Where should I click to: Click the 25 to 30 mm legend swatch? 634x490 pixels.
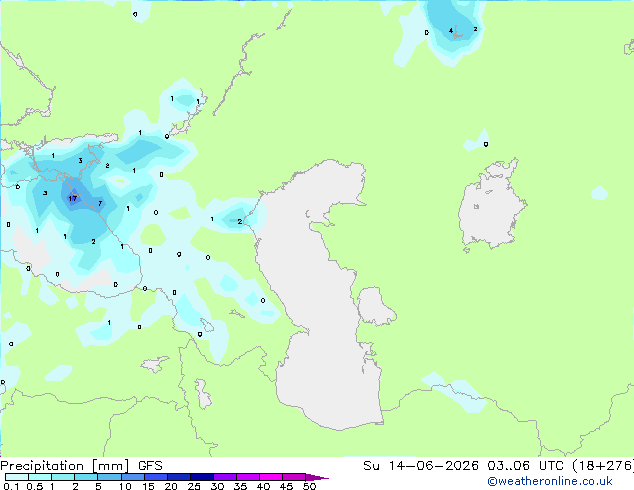click(x=201, y=477)
